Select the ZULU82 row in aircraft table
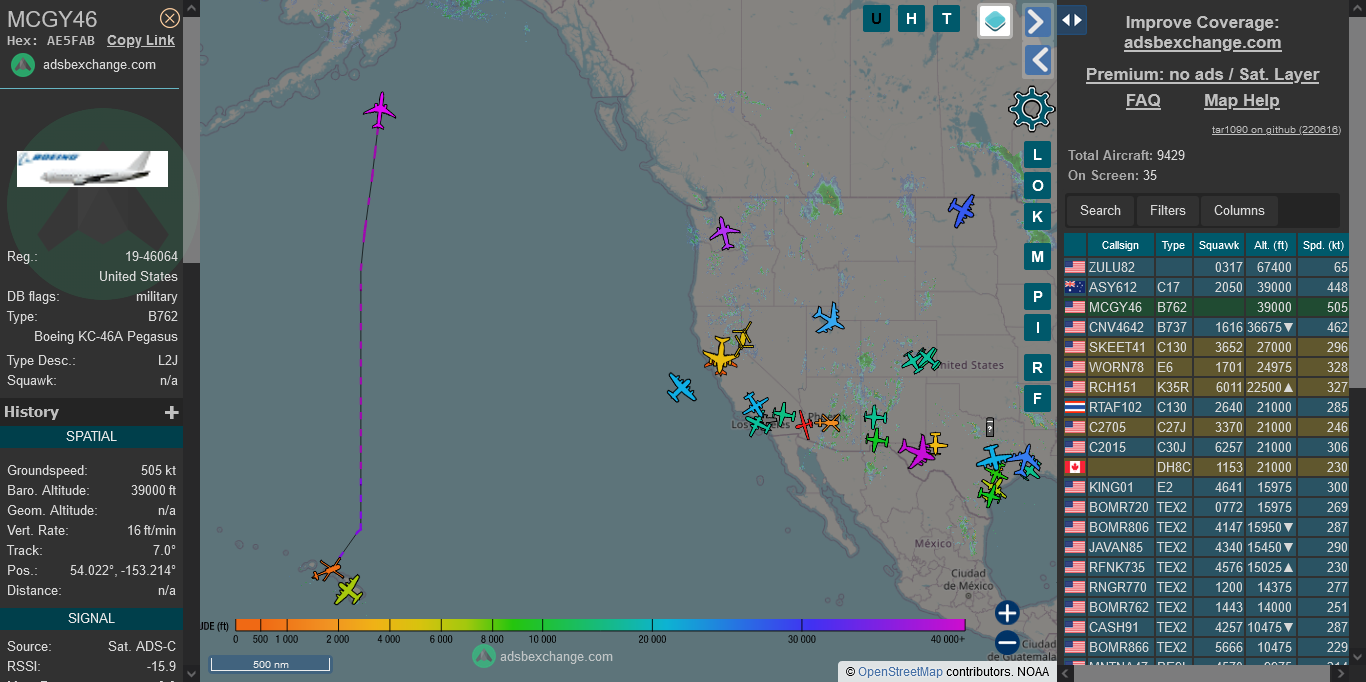The height and width of the screenshot is (682, 1366). pyautogui.click(x=1206, y=267)
